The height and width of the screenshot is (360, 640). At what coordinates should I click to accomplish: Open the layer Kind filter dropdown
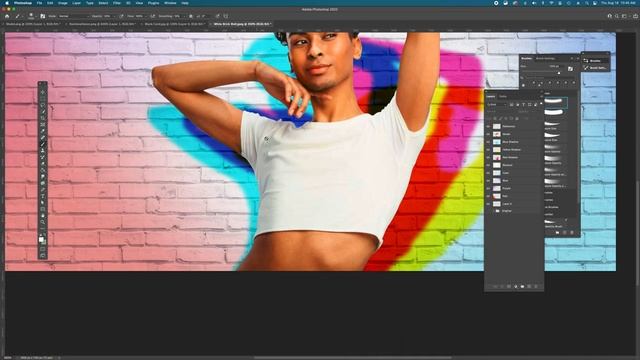497,105
